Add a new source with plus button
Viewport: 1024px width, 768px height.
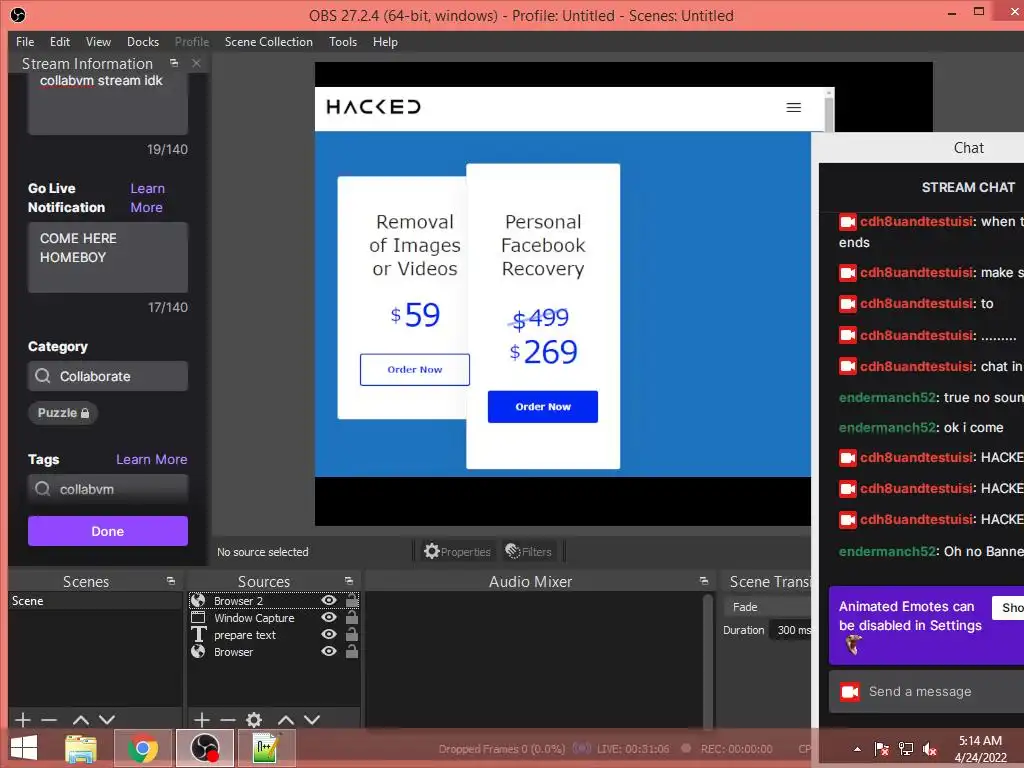[x=202, y=720]
